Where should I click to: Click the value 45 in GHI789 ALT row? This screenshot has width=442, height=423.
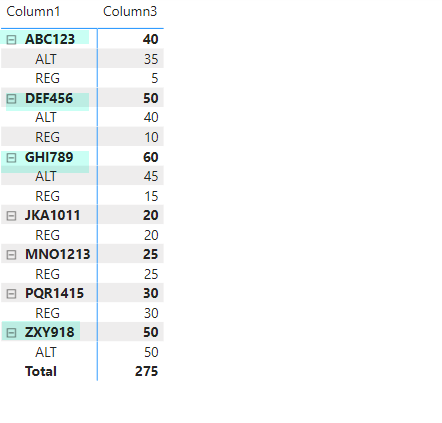[151, 176]
